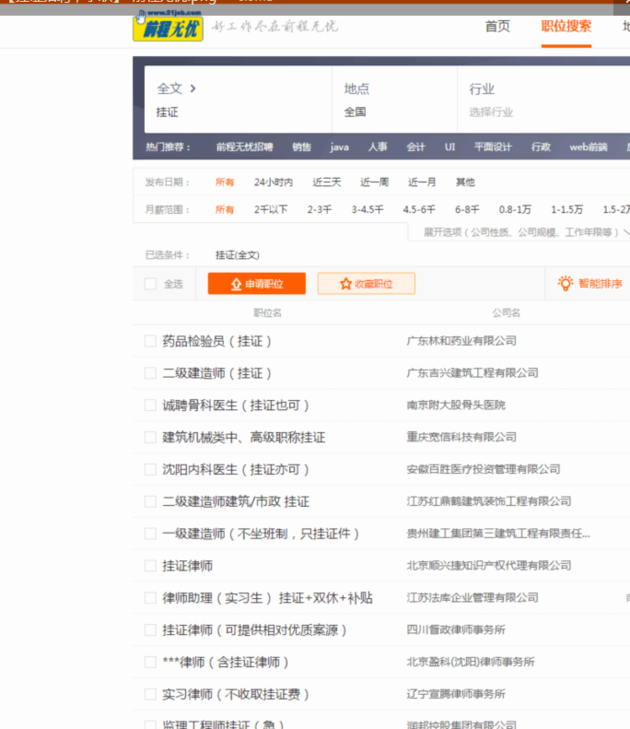Check the box for 沈阳内科医生（挂证亦可）

[150, 469]
